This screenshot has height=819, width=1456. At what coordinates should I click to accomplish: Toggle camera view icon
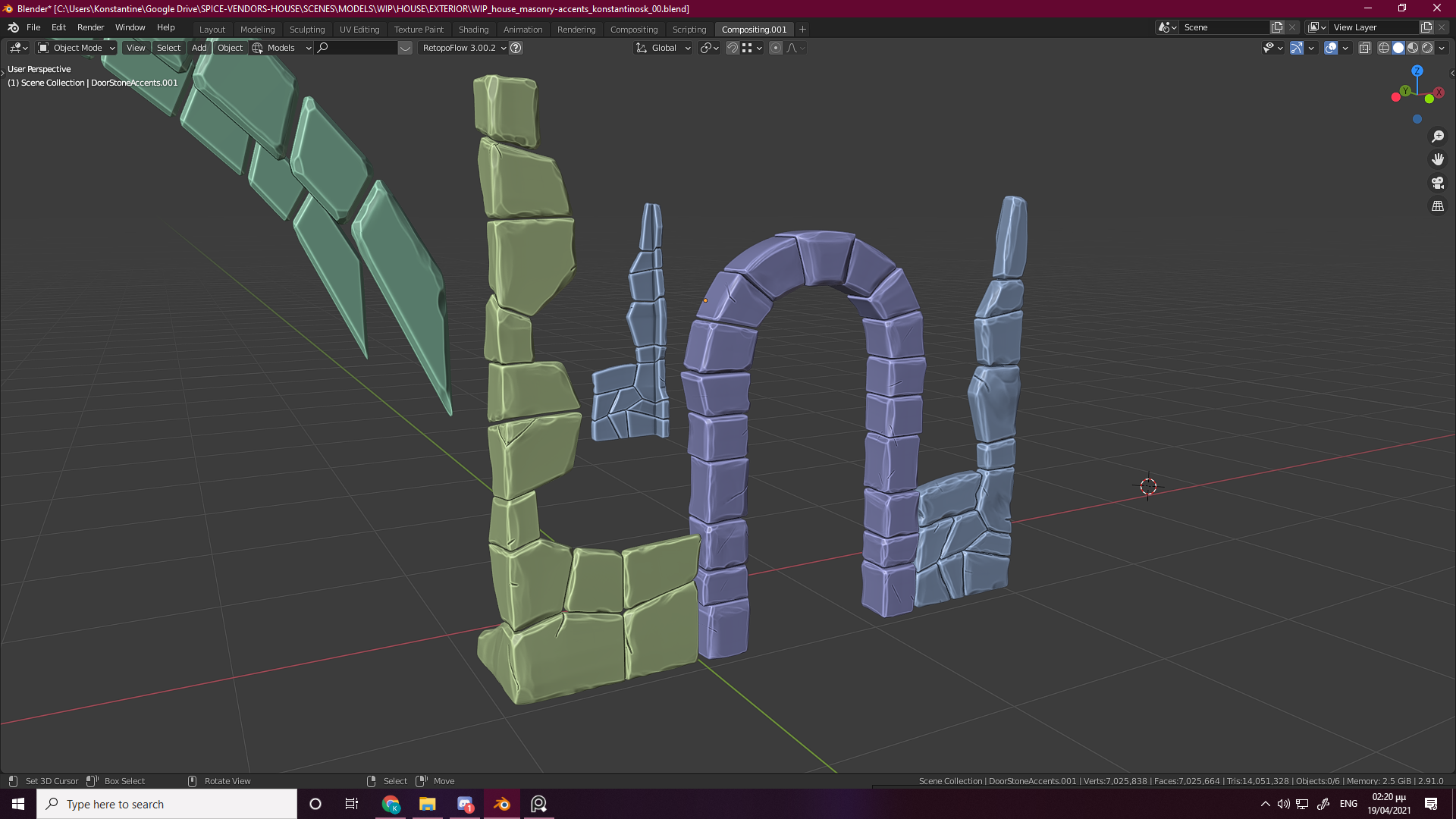click(x=1437, y=183)
